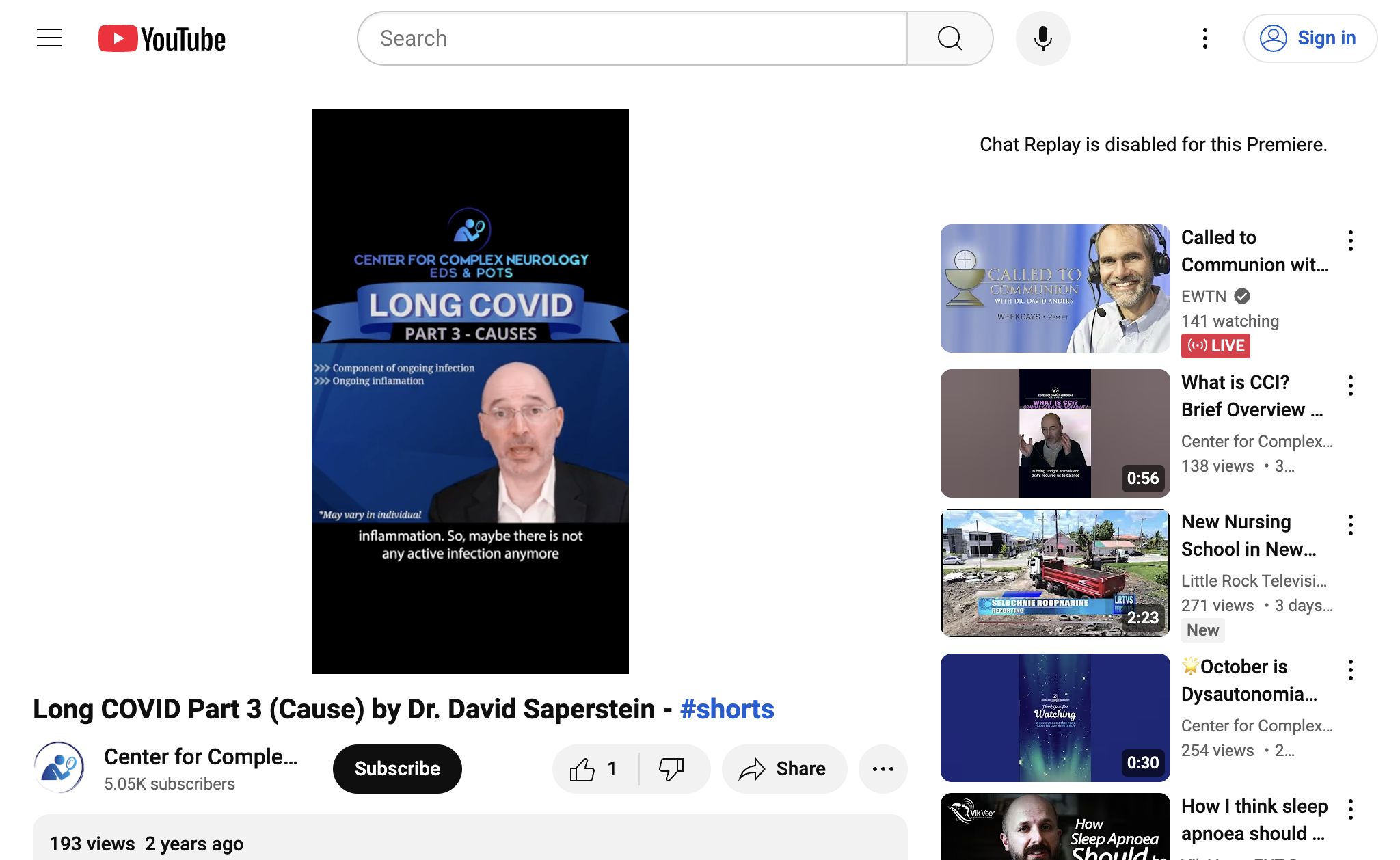
Task: Follow the #shorts hashtag link
Action: click(x=727, y=710)
